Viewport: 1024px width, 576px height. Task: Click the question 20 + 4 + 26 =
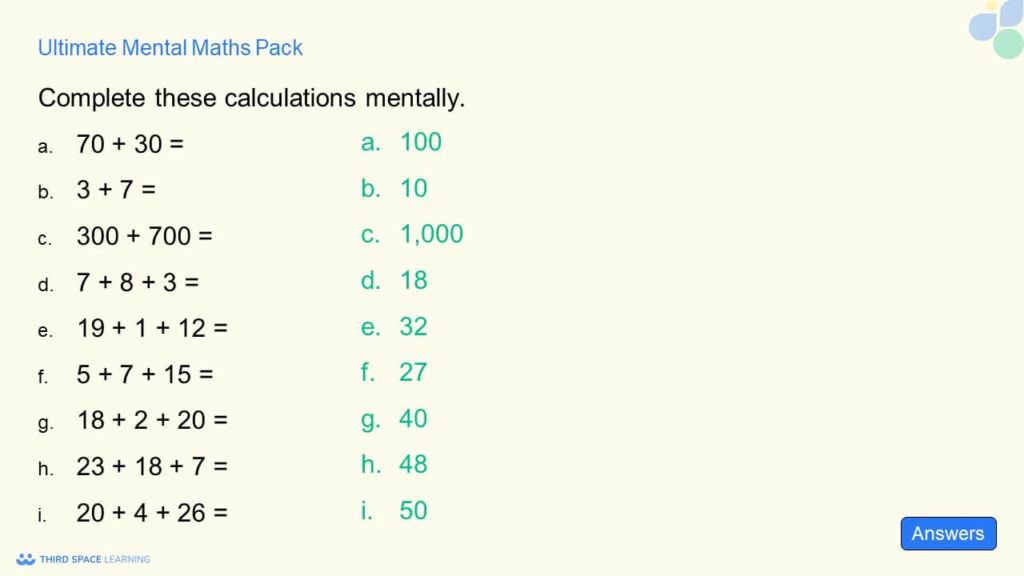(x=152, y=513)
